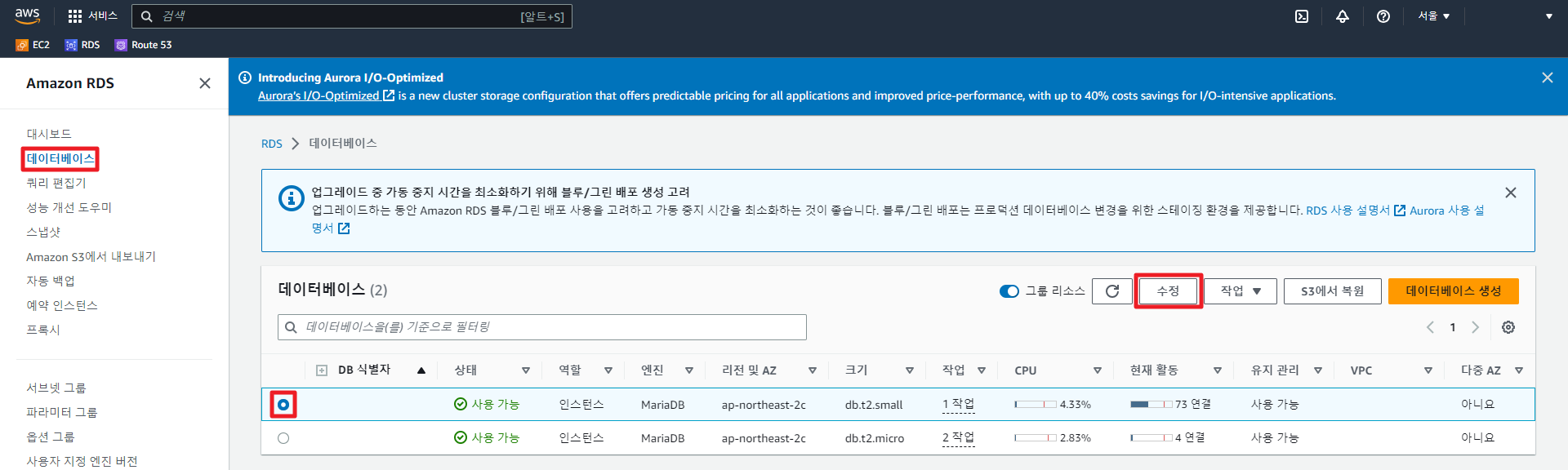Sort by Multi-AZ (다중 AZ) column
The width and height of the screenshot is (1568, 470).
[x=1519, y=370]
